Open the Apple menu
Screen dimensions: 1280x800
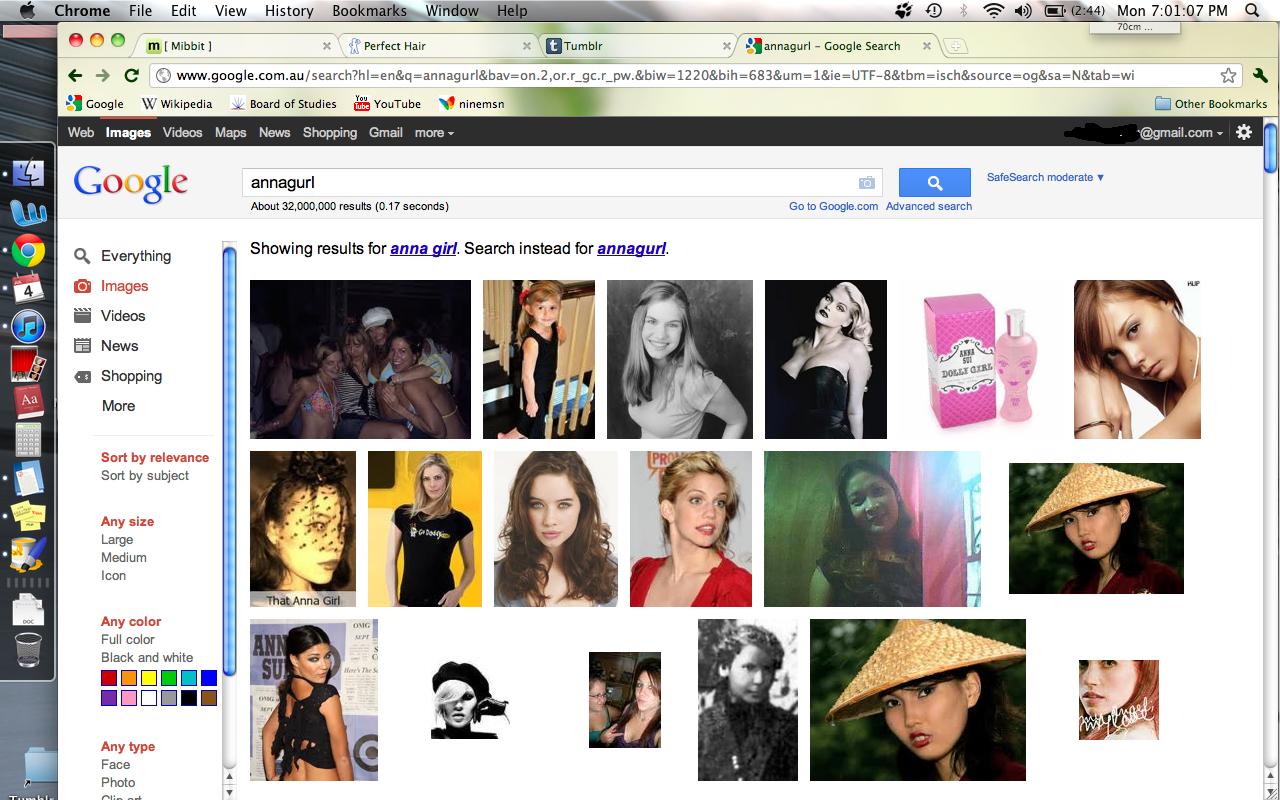pos(27,11)
